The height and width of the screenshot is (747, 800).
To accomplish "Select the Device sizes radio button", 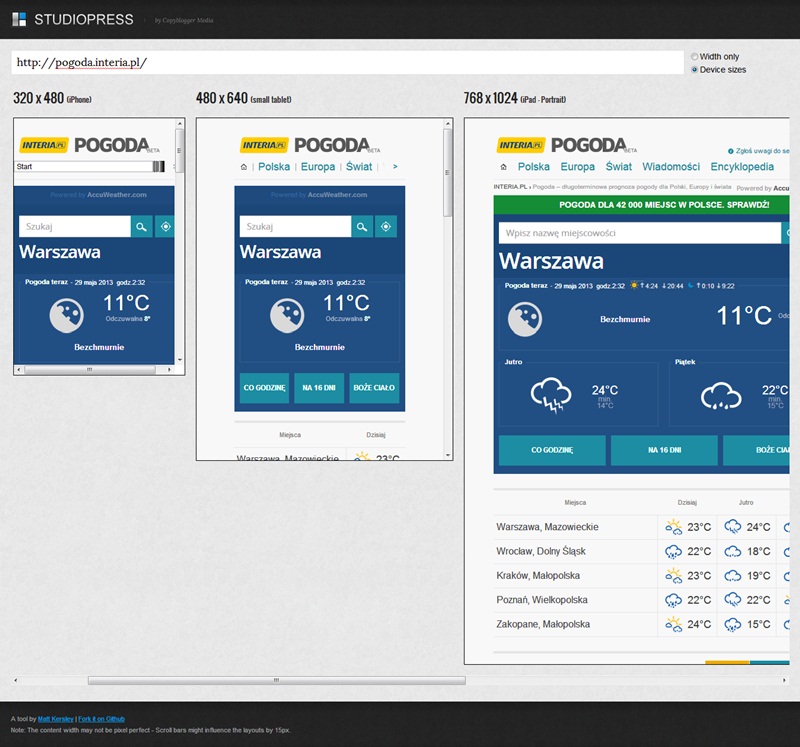I will 694,69.
